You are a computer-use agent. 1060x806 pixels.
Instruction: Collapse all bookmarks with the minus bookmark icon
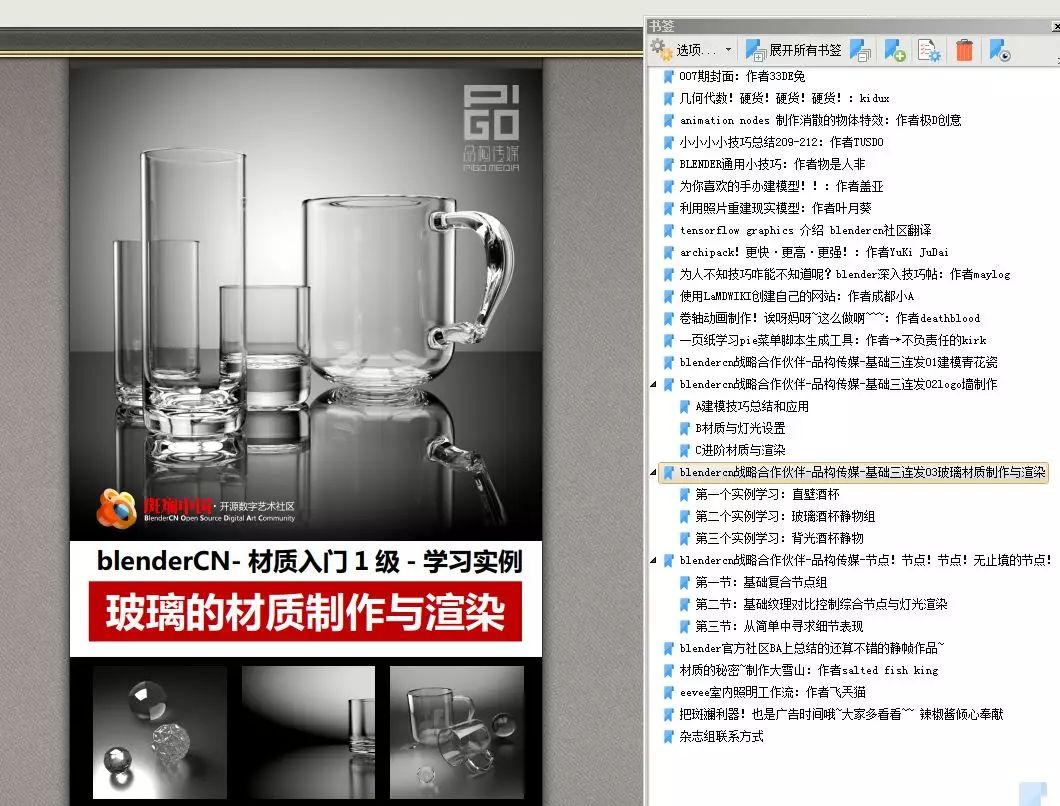coord(861,50)
